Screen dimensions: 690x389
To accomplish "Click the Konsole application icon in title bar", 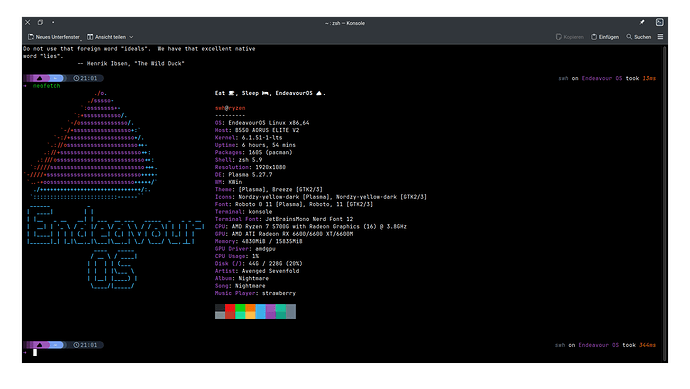I will [659, 22].
